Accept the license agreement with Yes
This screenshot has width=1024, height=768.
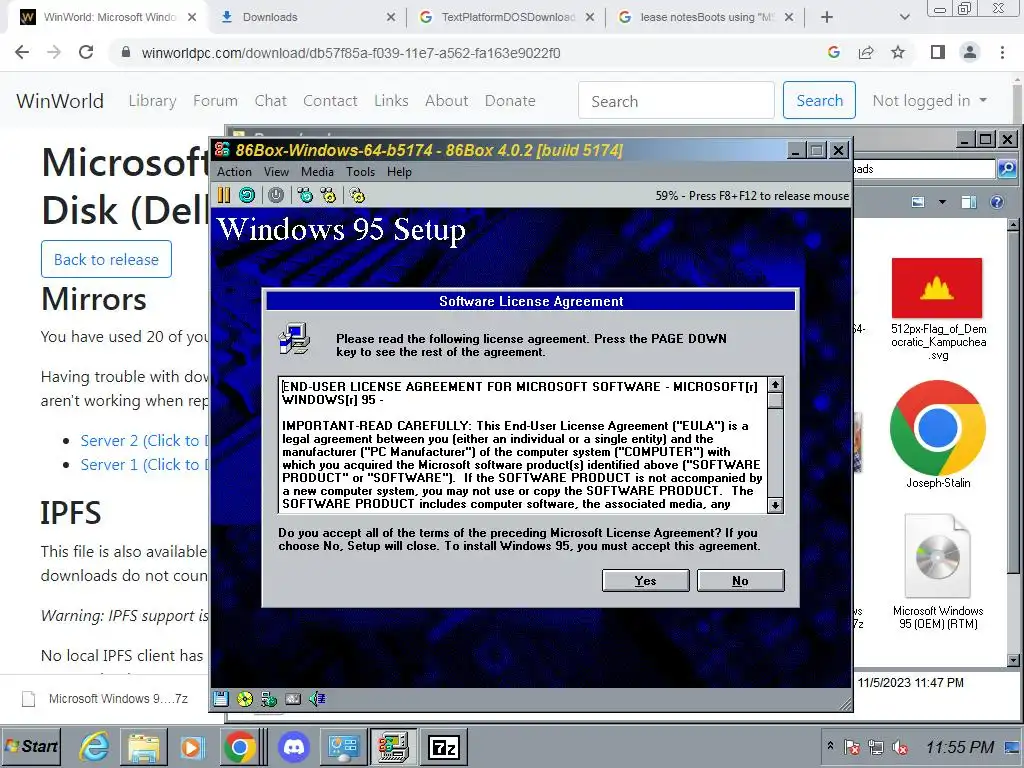coord(645,581)
